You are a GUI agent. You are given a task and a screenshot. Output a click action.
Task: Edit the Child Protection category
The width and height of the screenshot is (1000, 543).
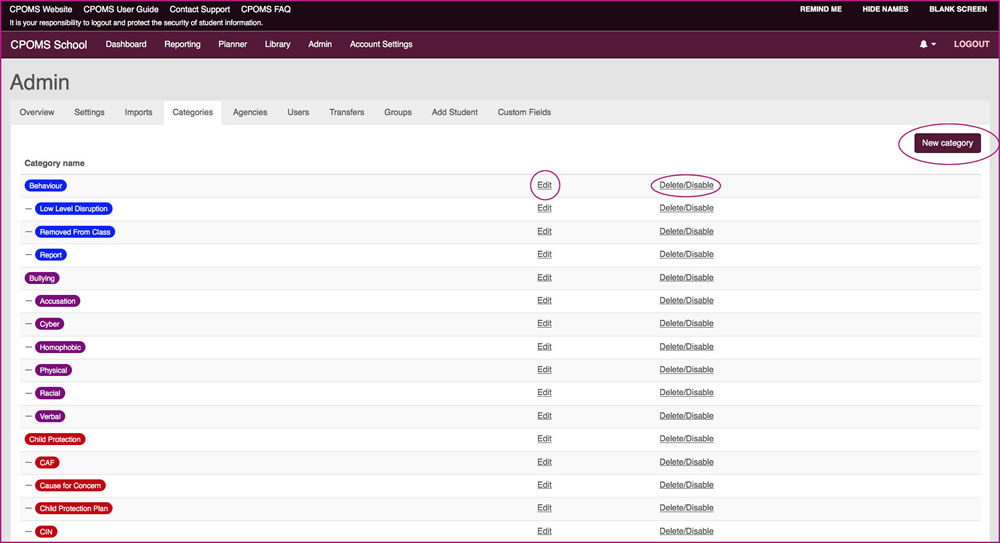pyautogui.click(x=544, y=439)
